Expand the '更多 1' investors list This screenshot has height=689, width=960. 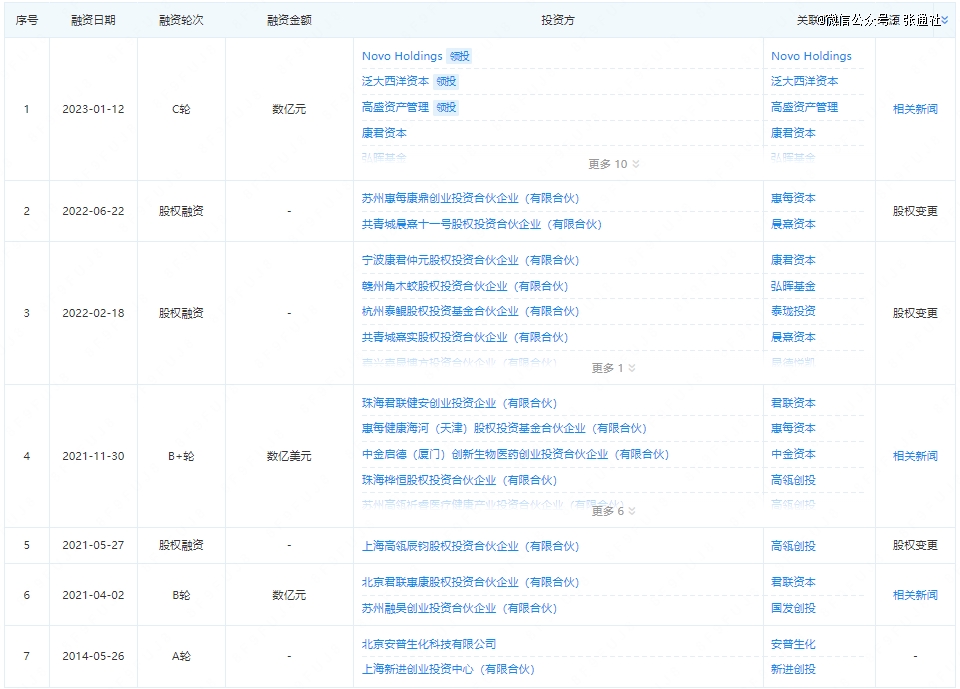tap(613, 368)
